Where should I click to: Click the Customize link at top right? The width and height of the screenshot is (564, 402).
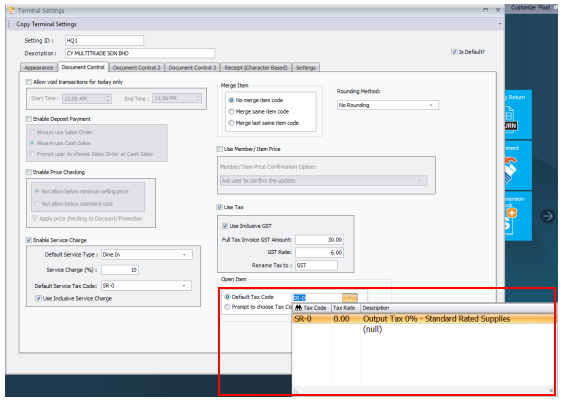click(523, 8)
